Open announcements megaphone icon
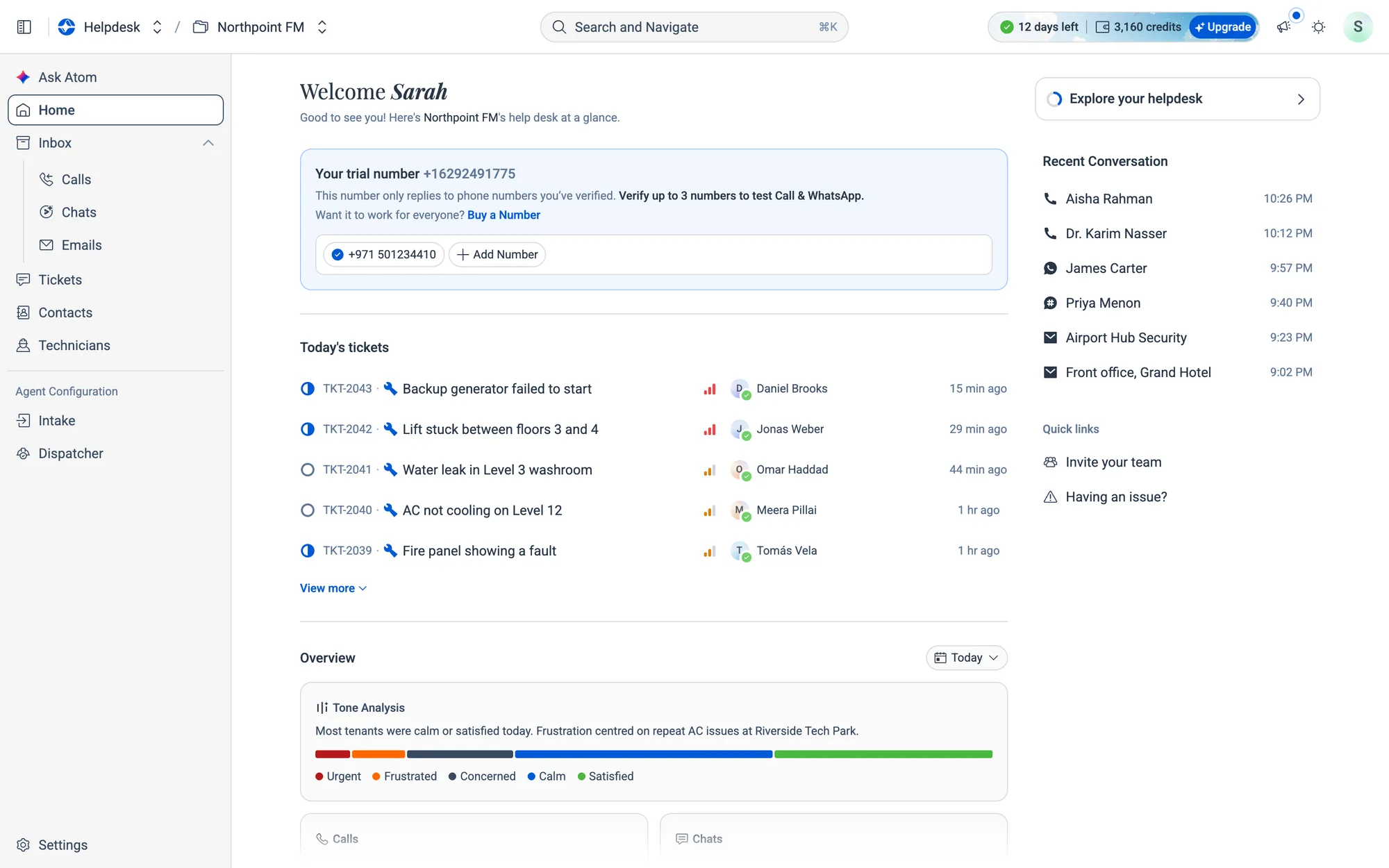Viewport: 1389px width, 868px height. click(1283, 27)
